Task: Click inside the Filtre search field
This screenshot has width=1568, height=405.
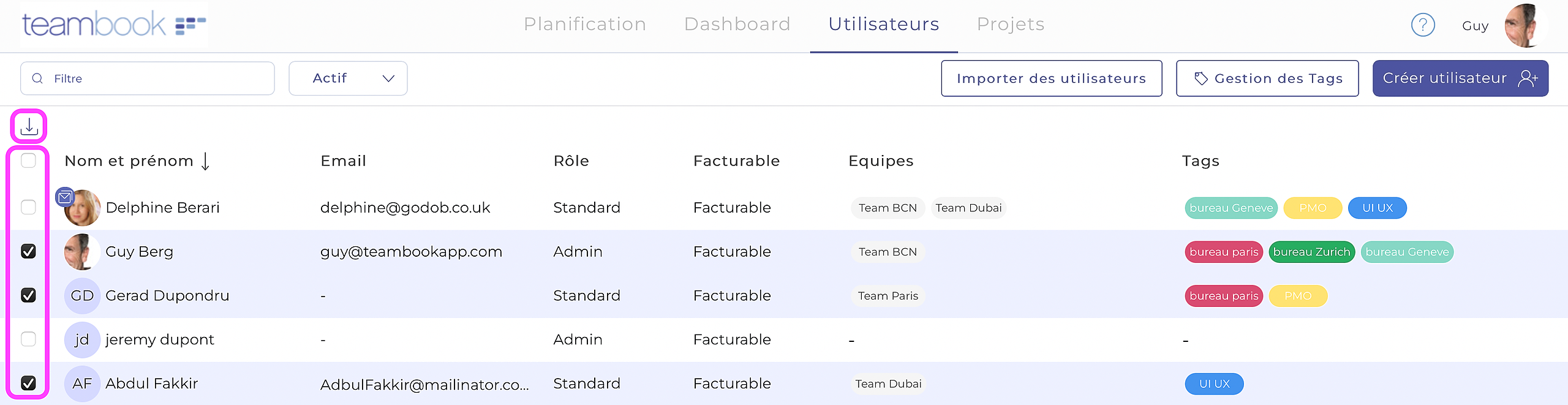Action: click(147, 78)
